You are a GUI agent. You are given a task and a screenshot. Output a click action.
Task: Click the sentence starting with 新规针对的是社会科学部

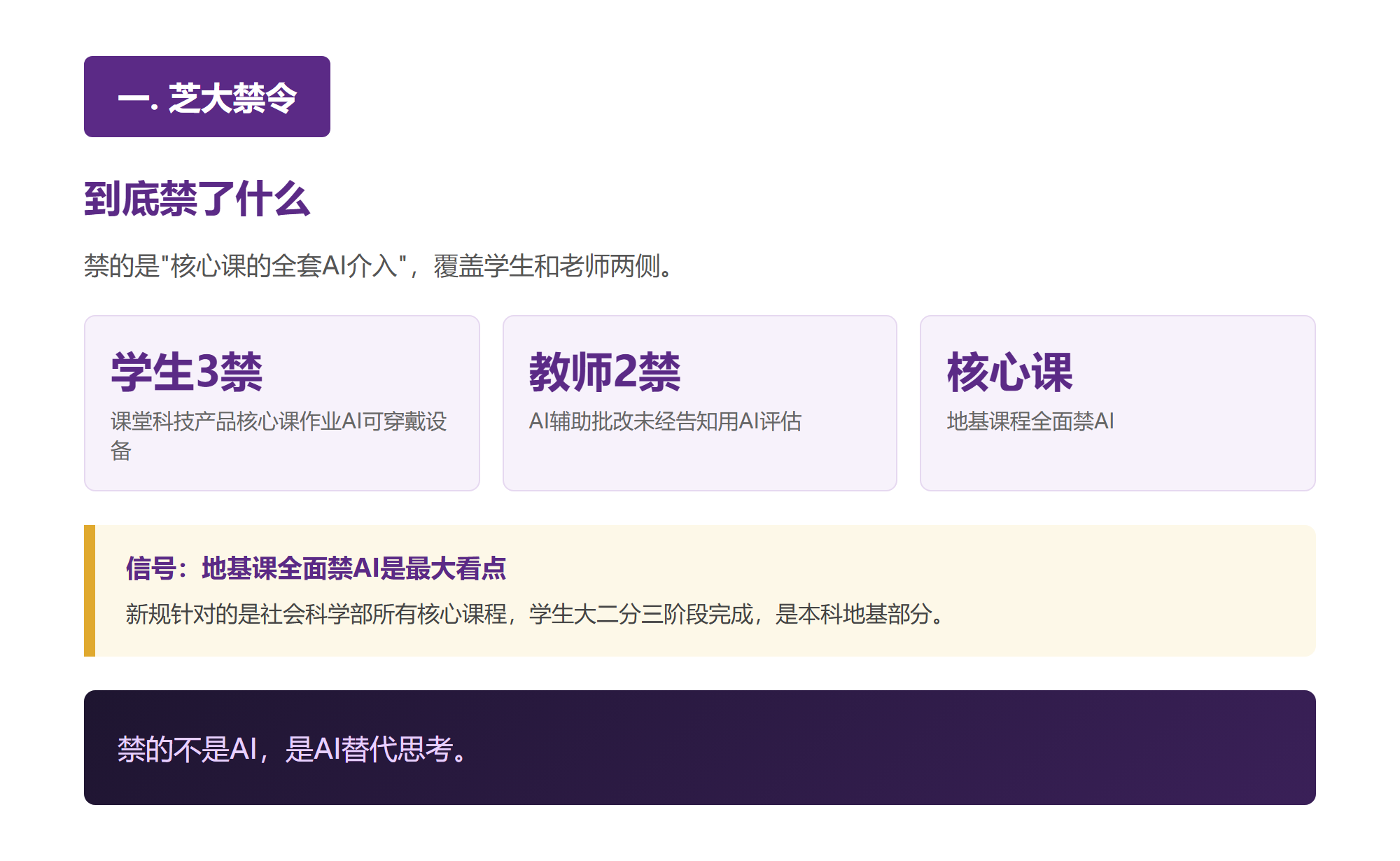coord(535,614)
